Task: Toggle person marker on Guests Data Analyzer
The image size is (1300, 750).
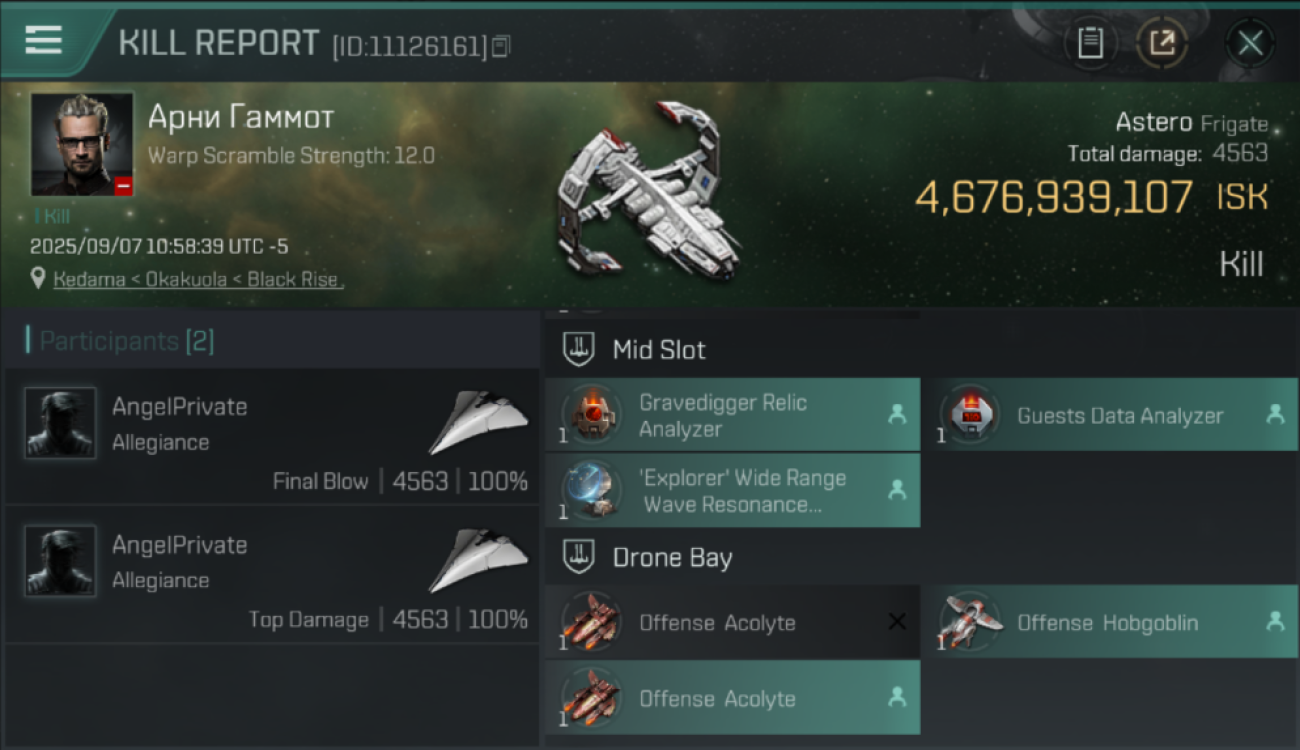Action: point(1275,414)
